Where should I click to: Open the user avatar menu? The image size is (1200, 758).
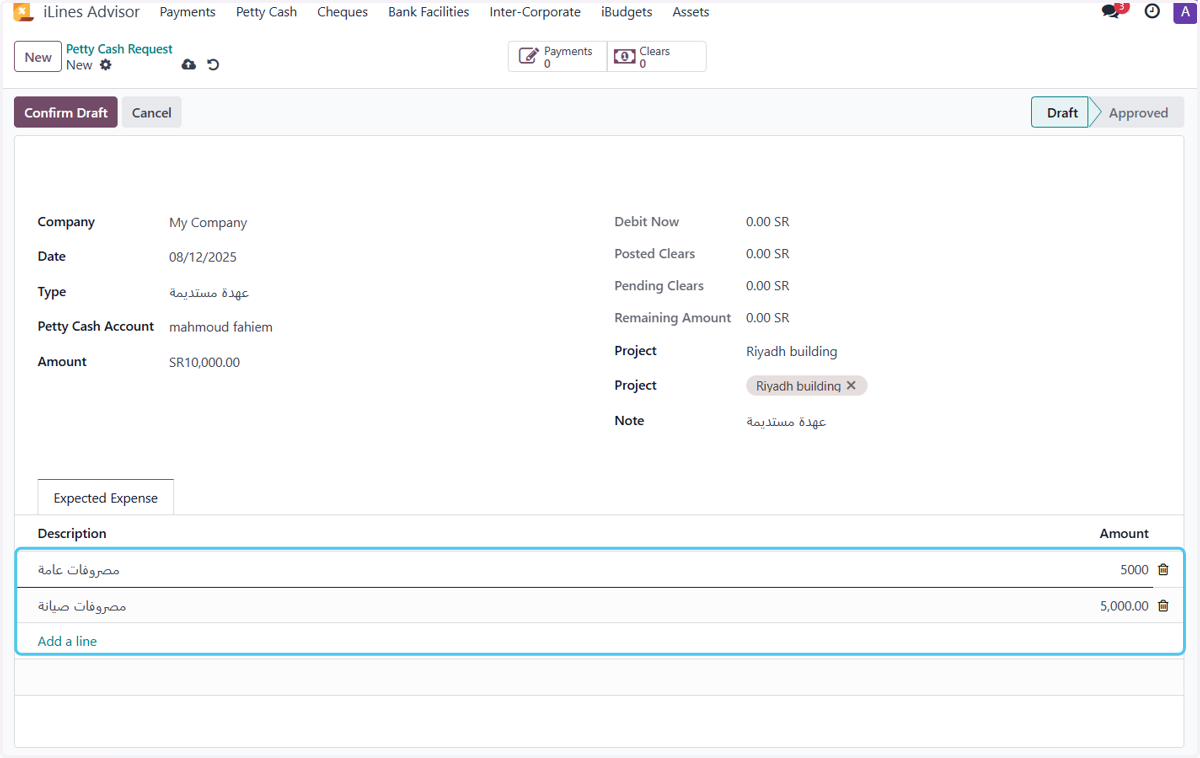click(1183, 12)
